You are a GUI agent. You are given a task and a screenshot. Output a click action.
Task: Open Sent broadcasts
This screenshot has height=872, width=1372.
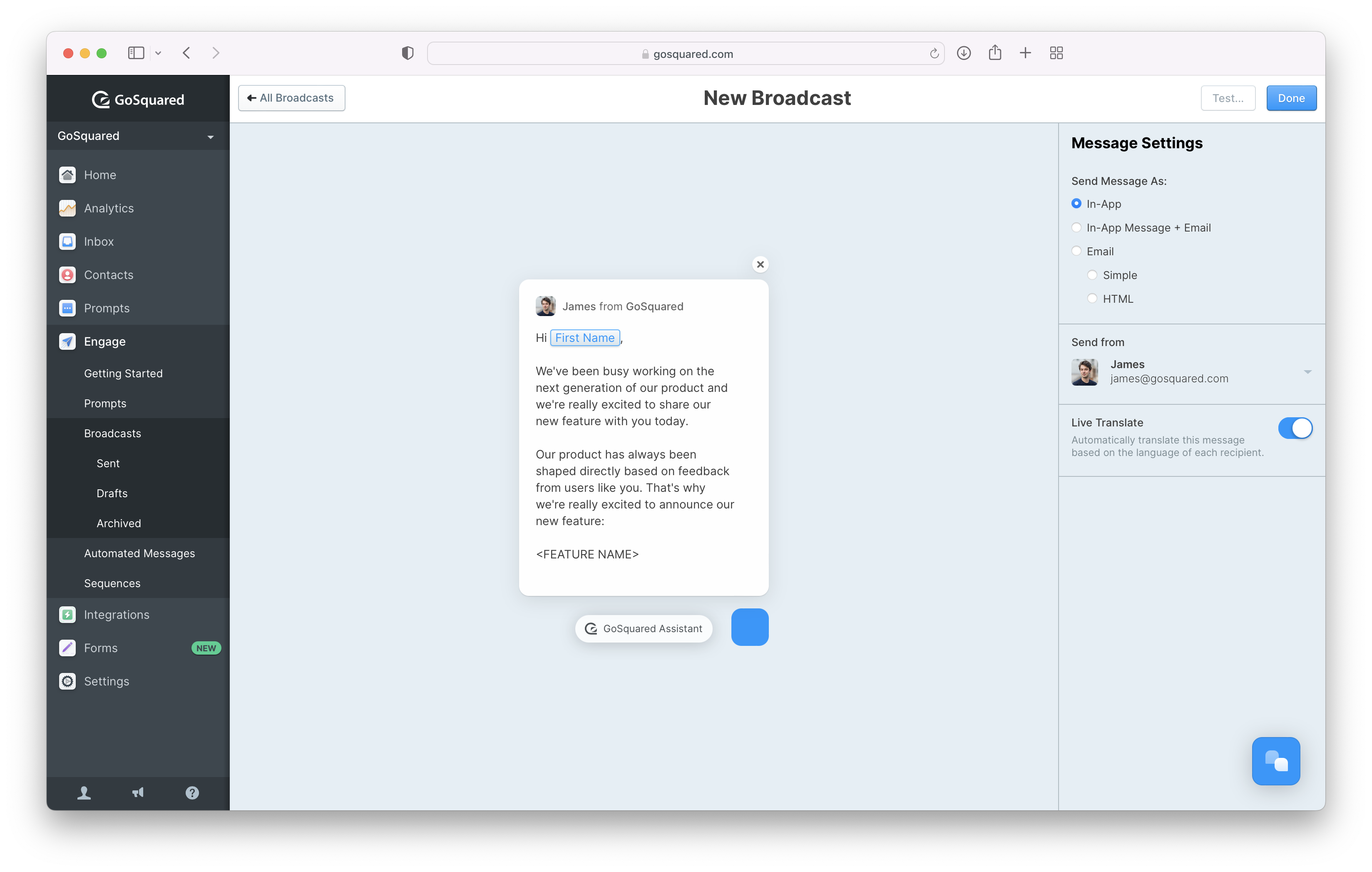(x=108, y=463)
